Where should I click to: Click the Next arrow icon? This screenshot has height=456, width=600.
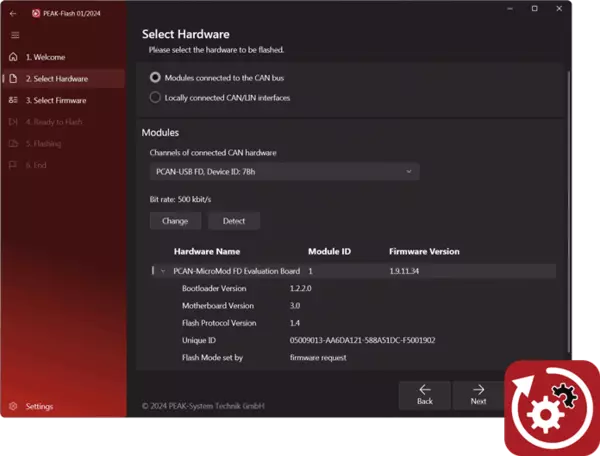478,389
